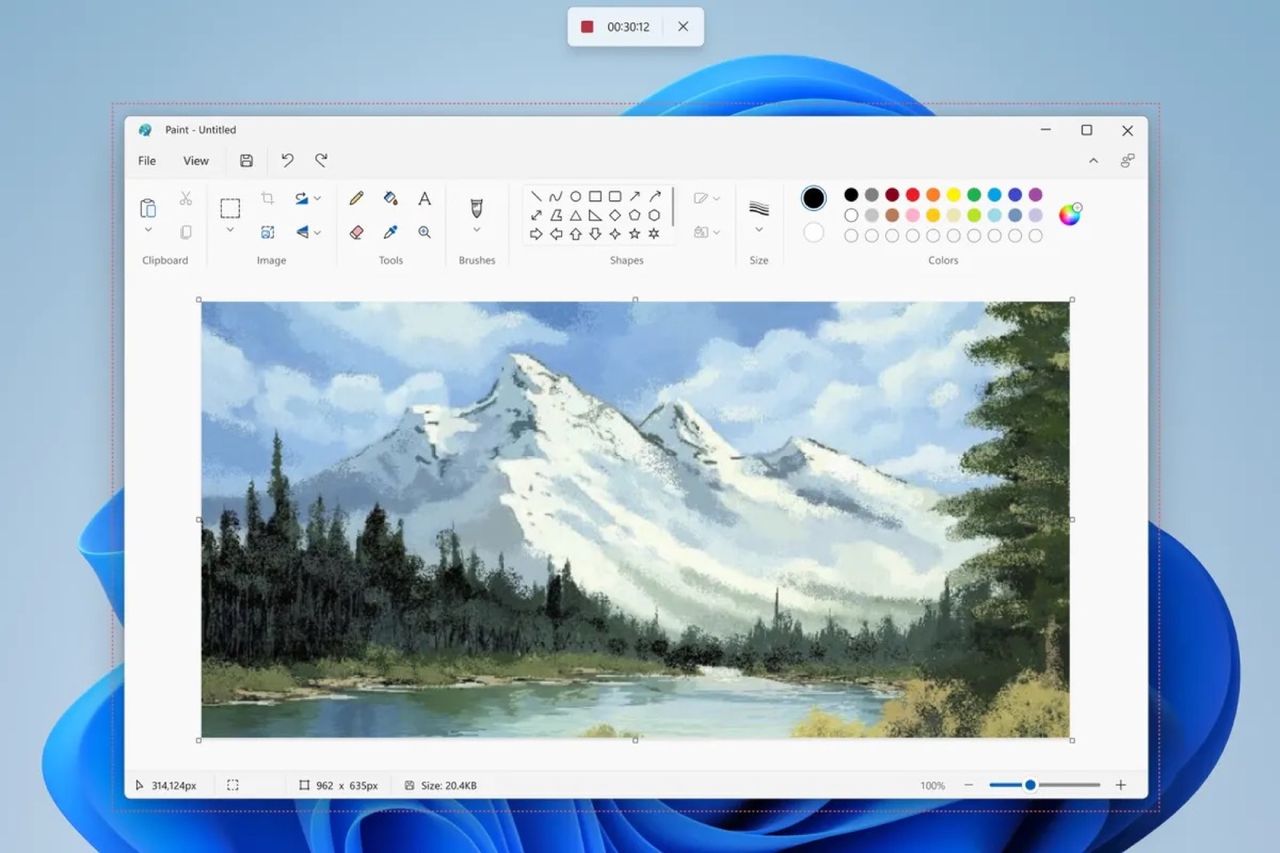
Task: Open the View menu
Action: [195, 160]
